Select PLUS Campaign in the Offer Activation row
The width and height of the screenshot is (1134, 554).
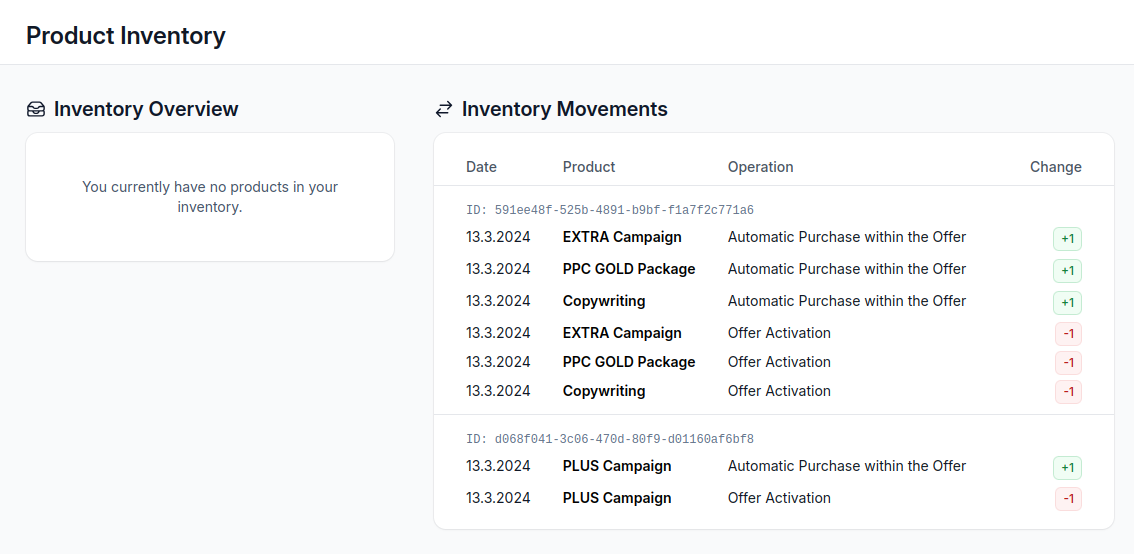pos(617,498)
